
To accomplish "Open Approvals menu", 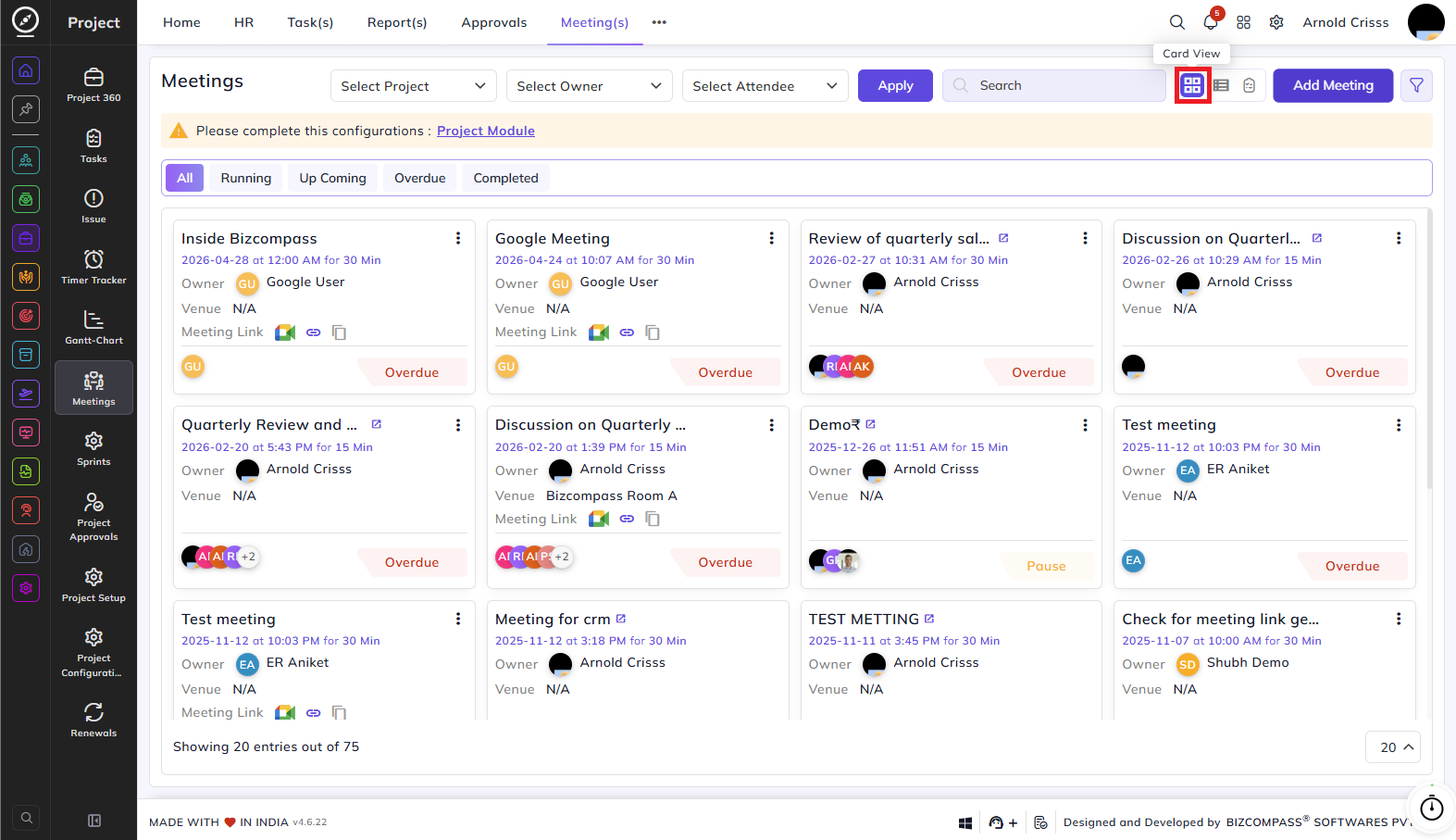I will [x=494, y=22].
